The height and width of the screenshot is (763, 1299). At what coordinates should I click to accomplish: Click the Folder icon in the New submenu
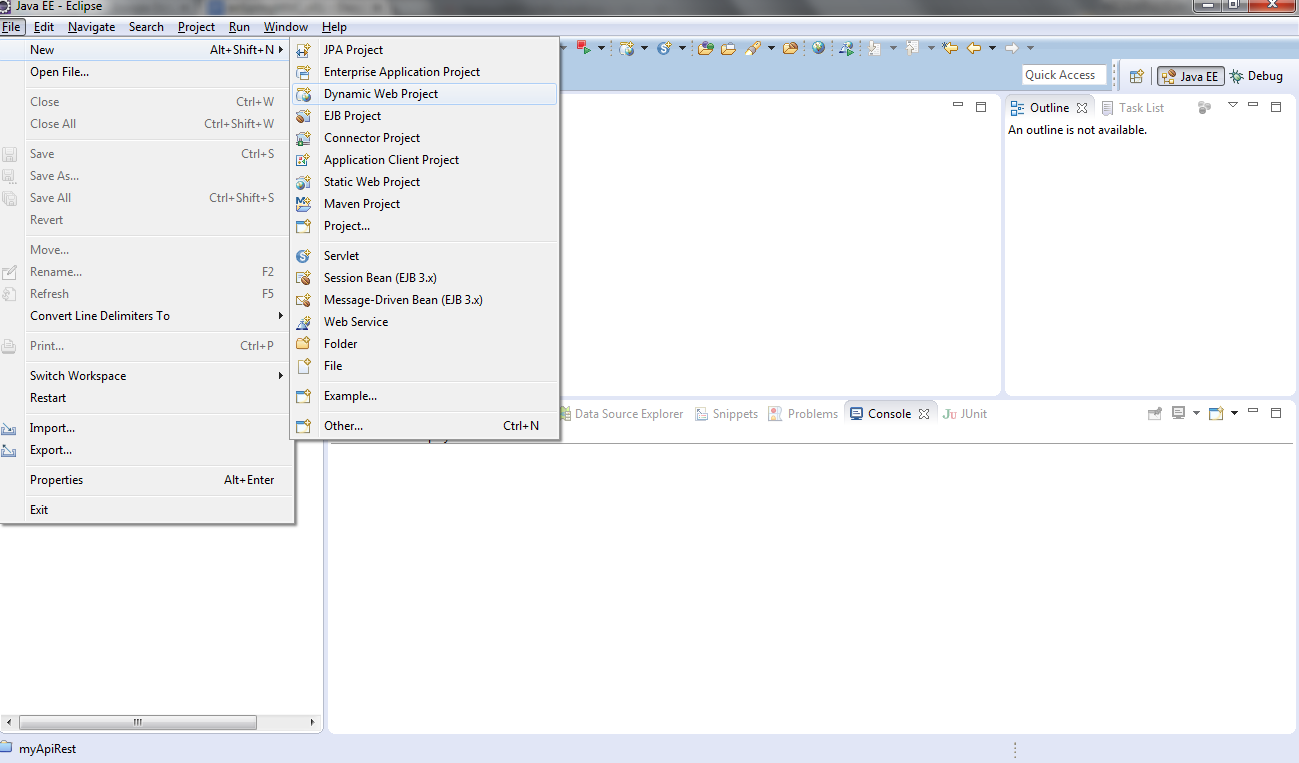tap(304, 344)
